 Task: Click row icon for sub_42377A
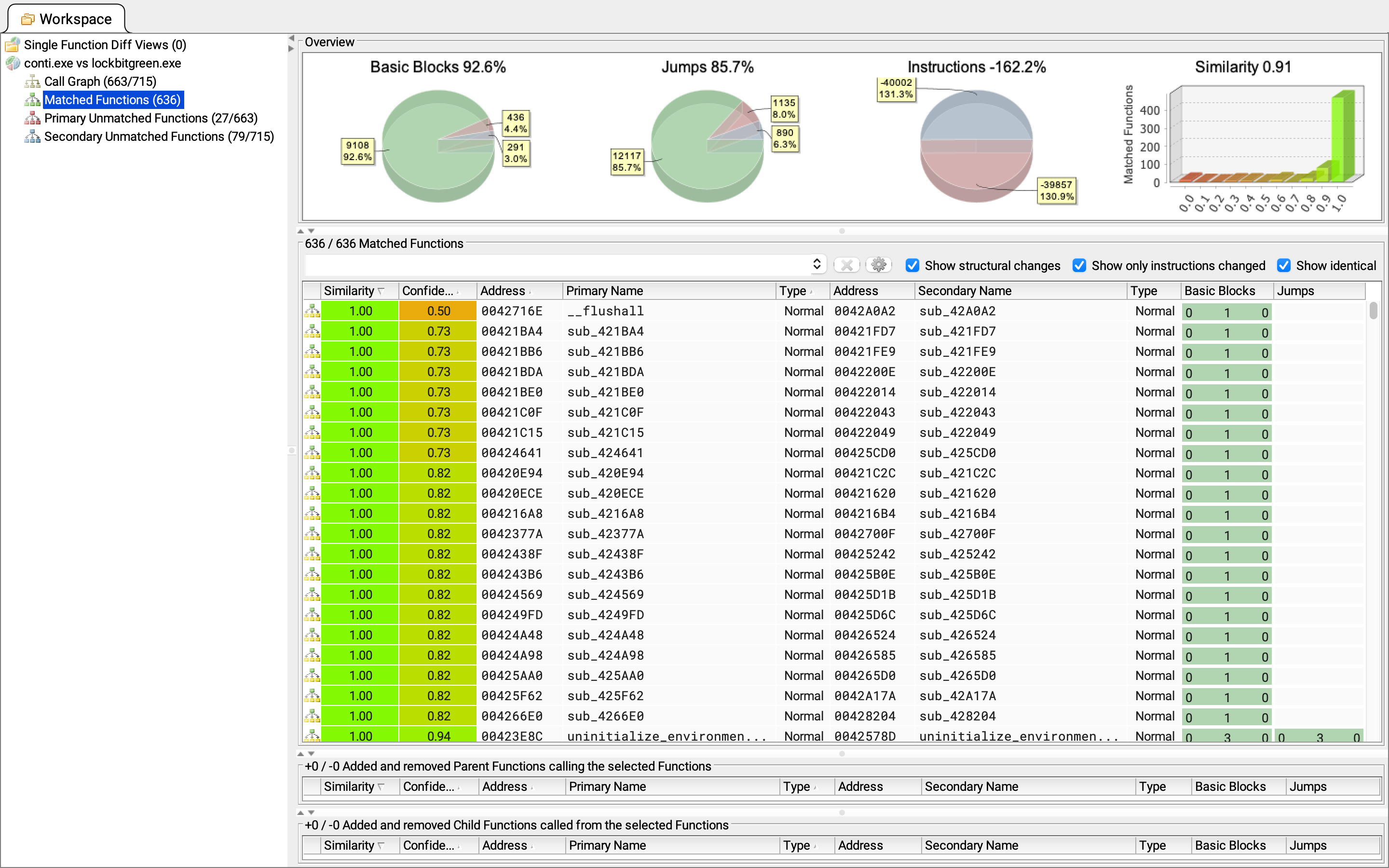[312, 534]
